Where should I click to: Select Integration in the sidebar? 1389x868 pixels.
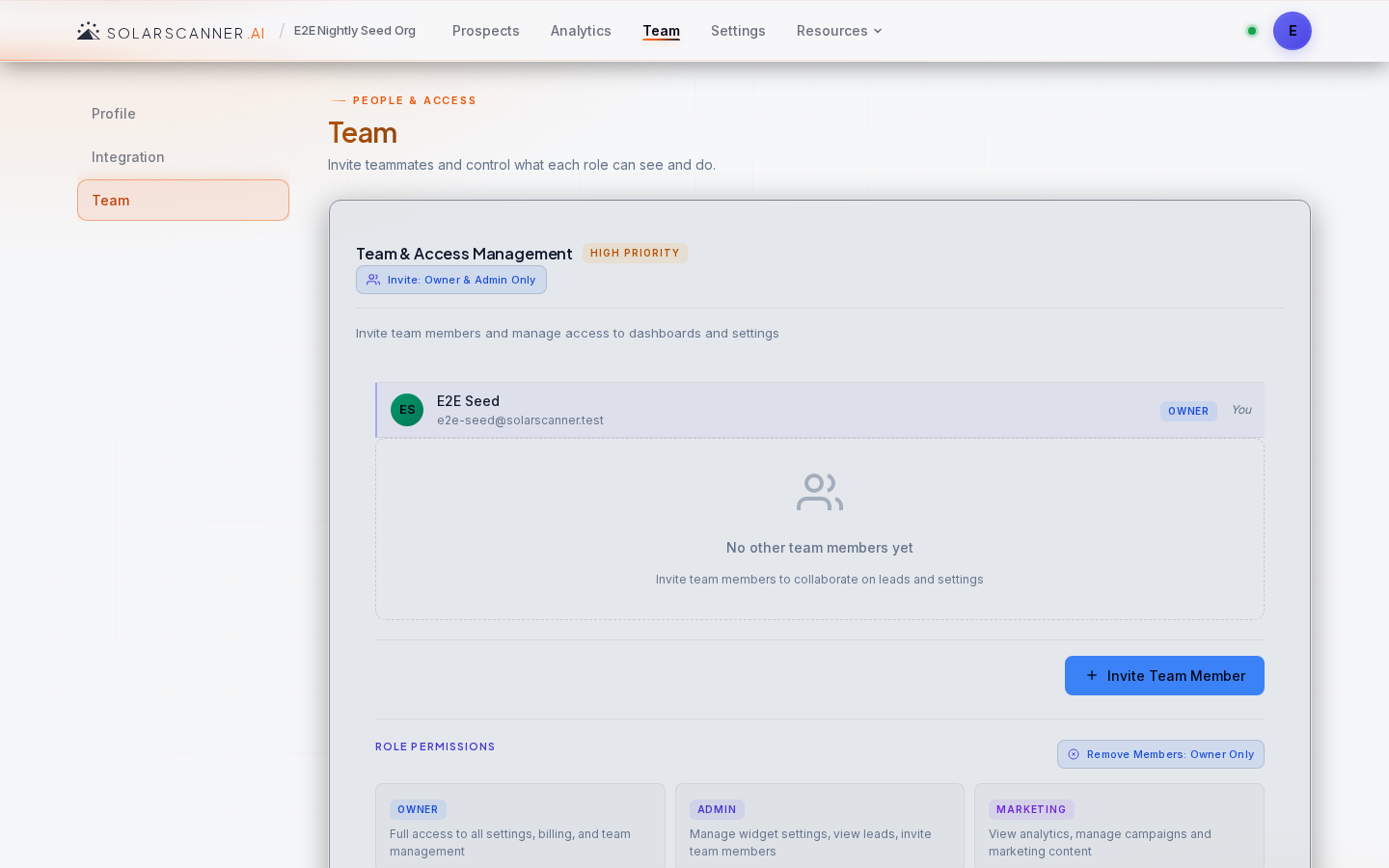[183, 157]
